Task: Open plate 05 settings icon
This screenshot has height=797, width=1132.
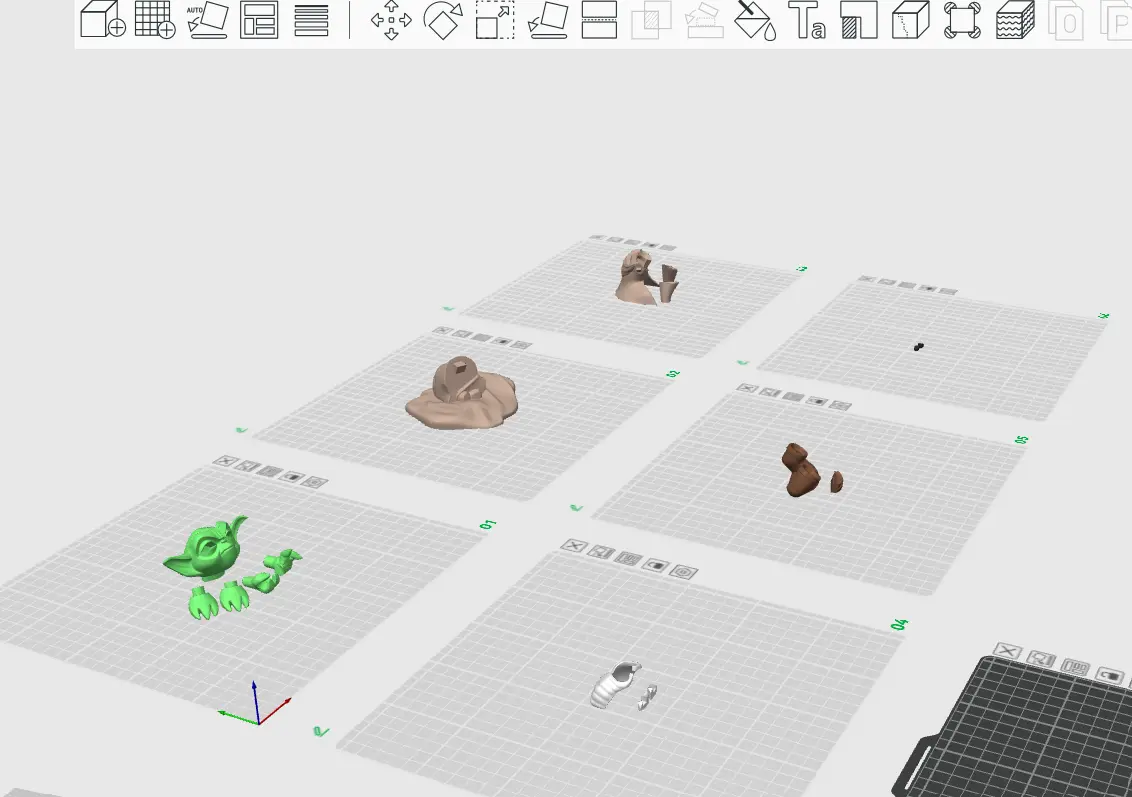Action: tap(840, 406)
